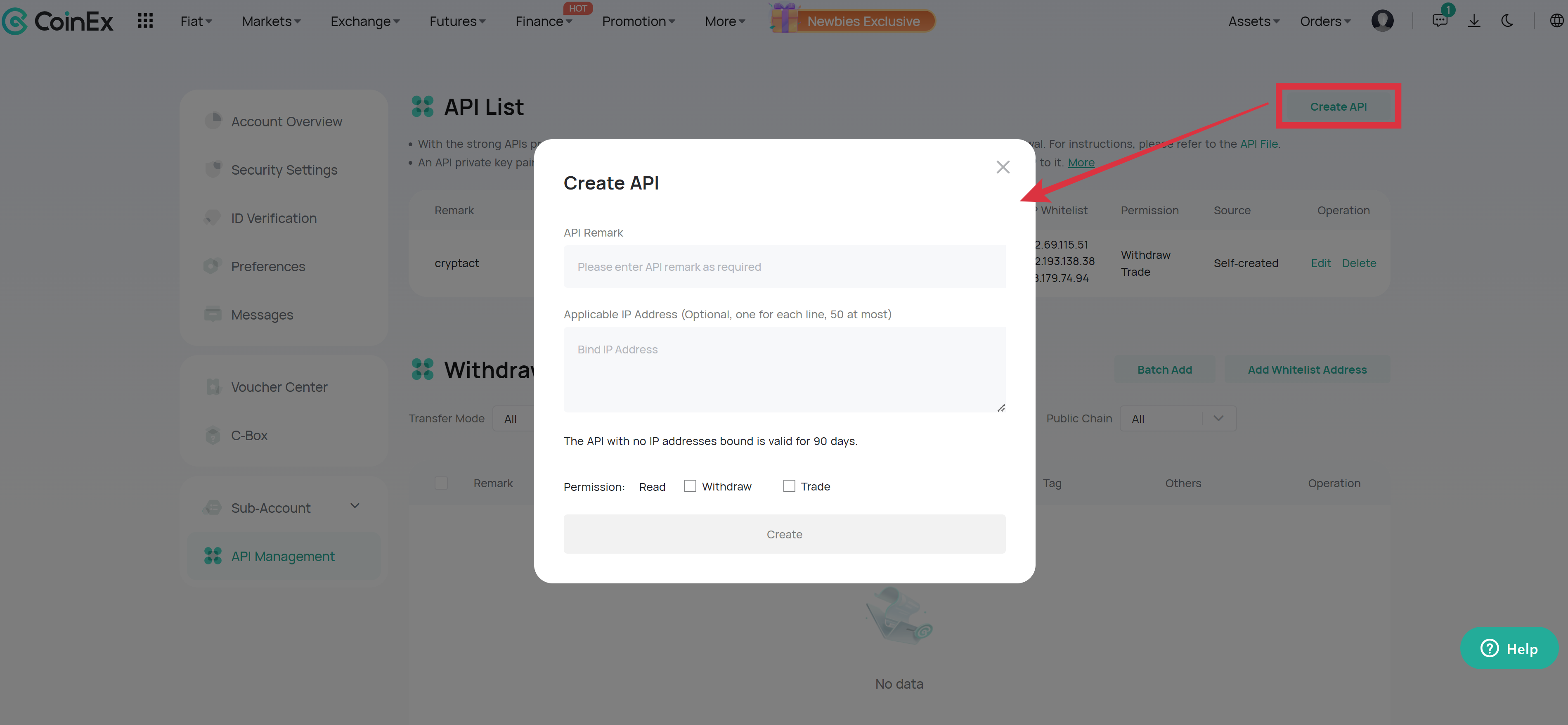This screenshot has width=1568, height=725.
Task: Click the Create button in dialog
Action: point(784,535)
